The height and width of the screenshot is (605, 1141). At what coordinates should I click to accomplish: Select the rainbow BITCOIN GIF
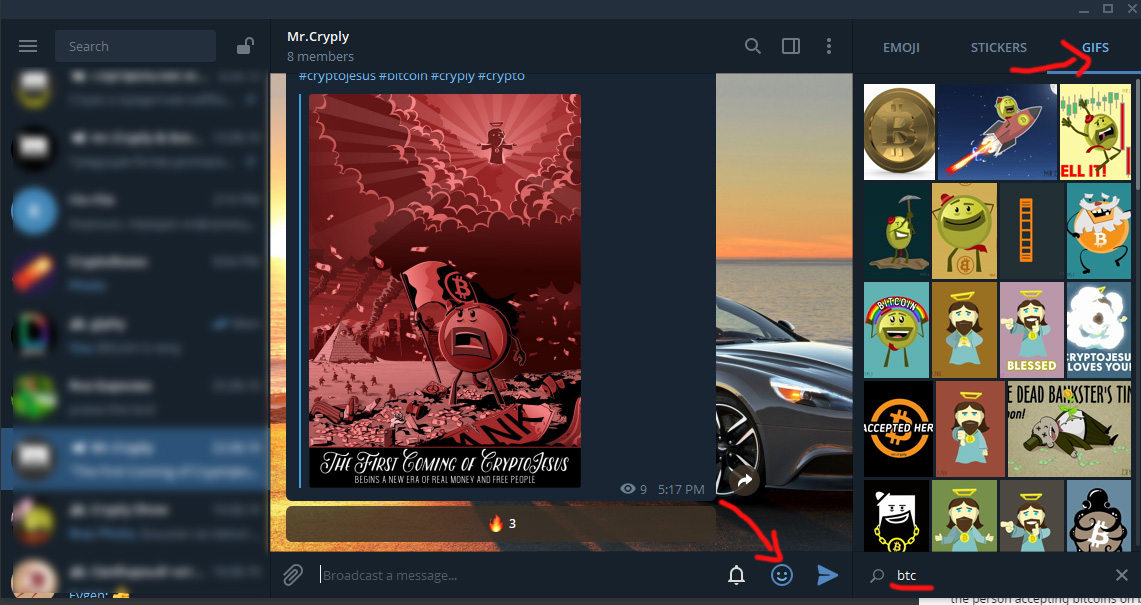point(896,330)
